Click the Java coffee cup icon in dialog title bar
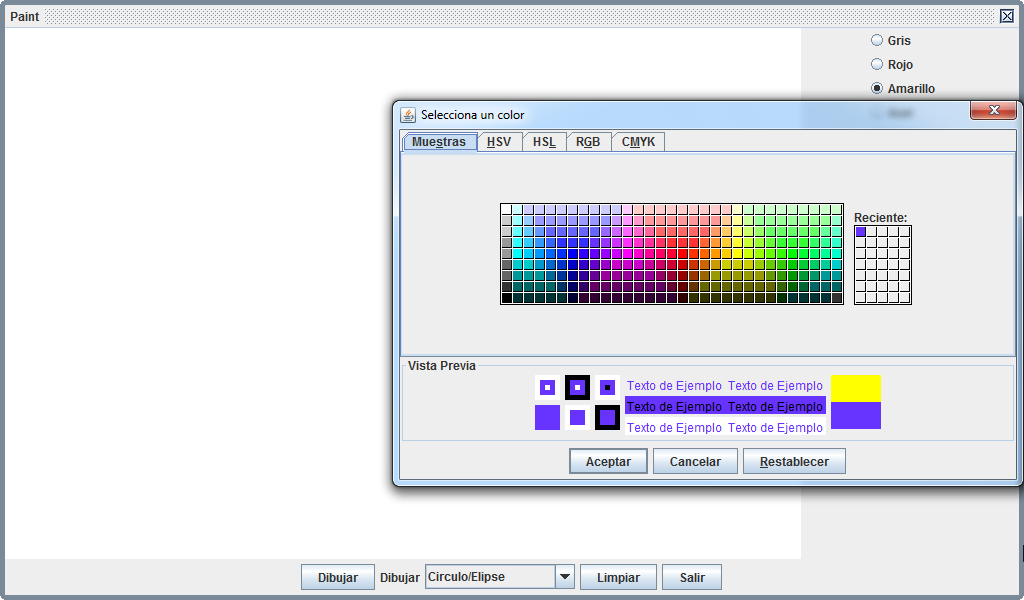 coord(407,114)
